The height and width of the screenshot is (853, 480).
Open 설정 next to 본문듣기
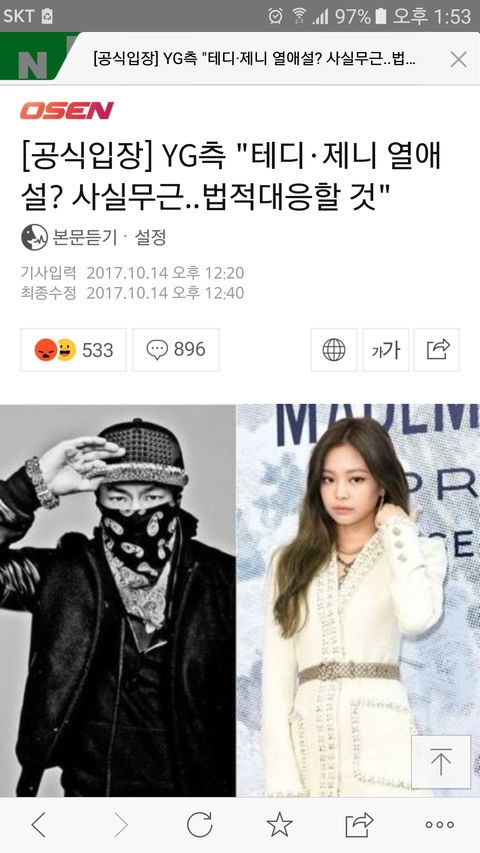tap(150, 237)
